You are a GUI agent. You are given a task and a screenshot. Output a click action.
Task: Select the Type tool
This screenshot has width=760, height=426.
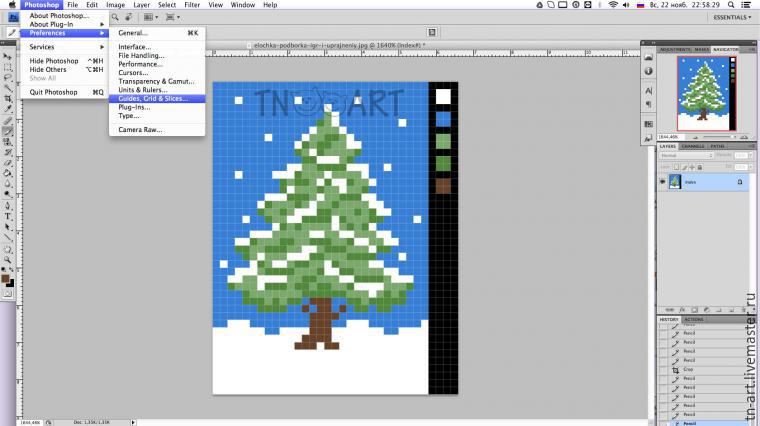[8, 217]
